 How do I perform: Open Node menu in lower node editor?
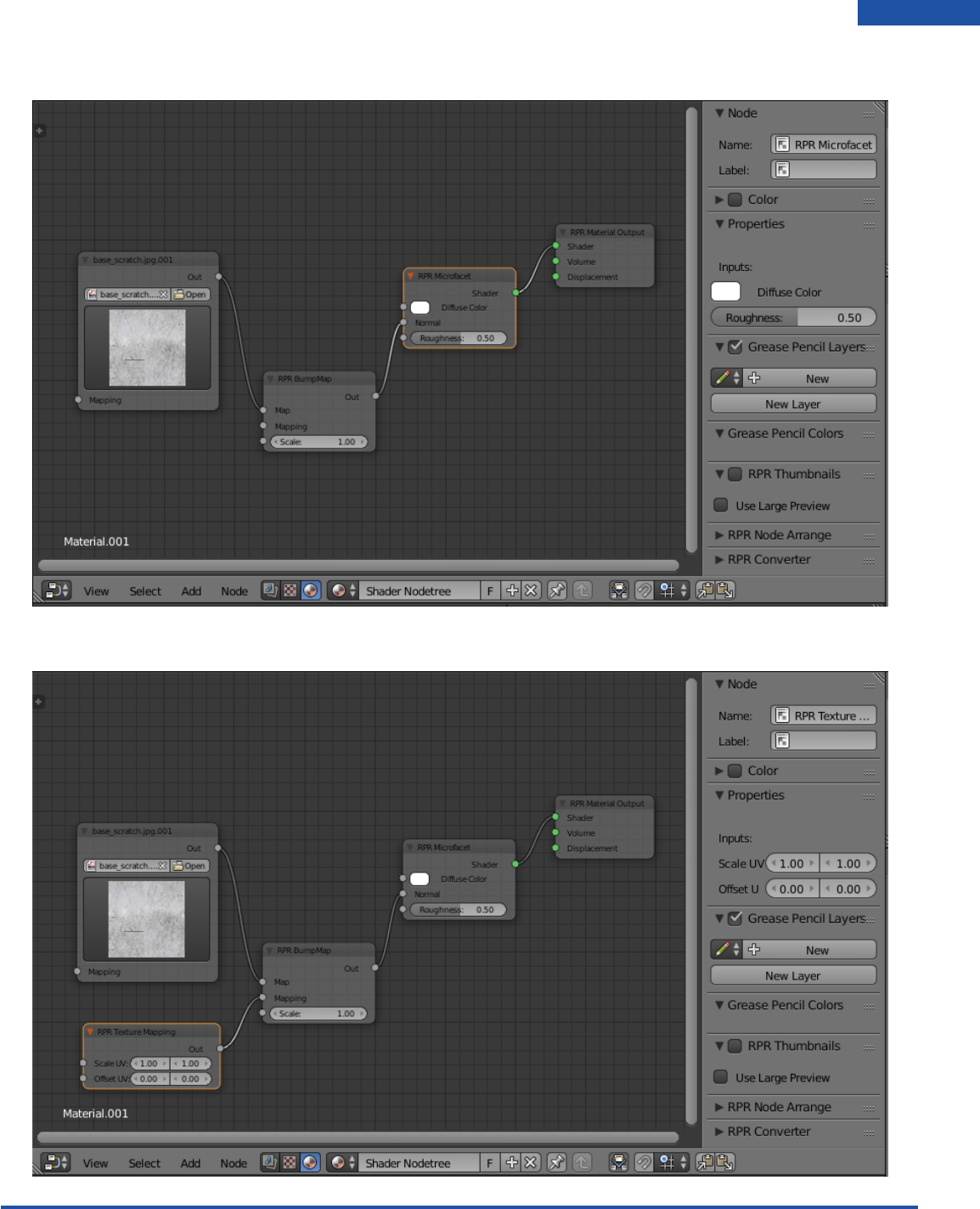point(234,1163)
